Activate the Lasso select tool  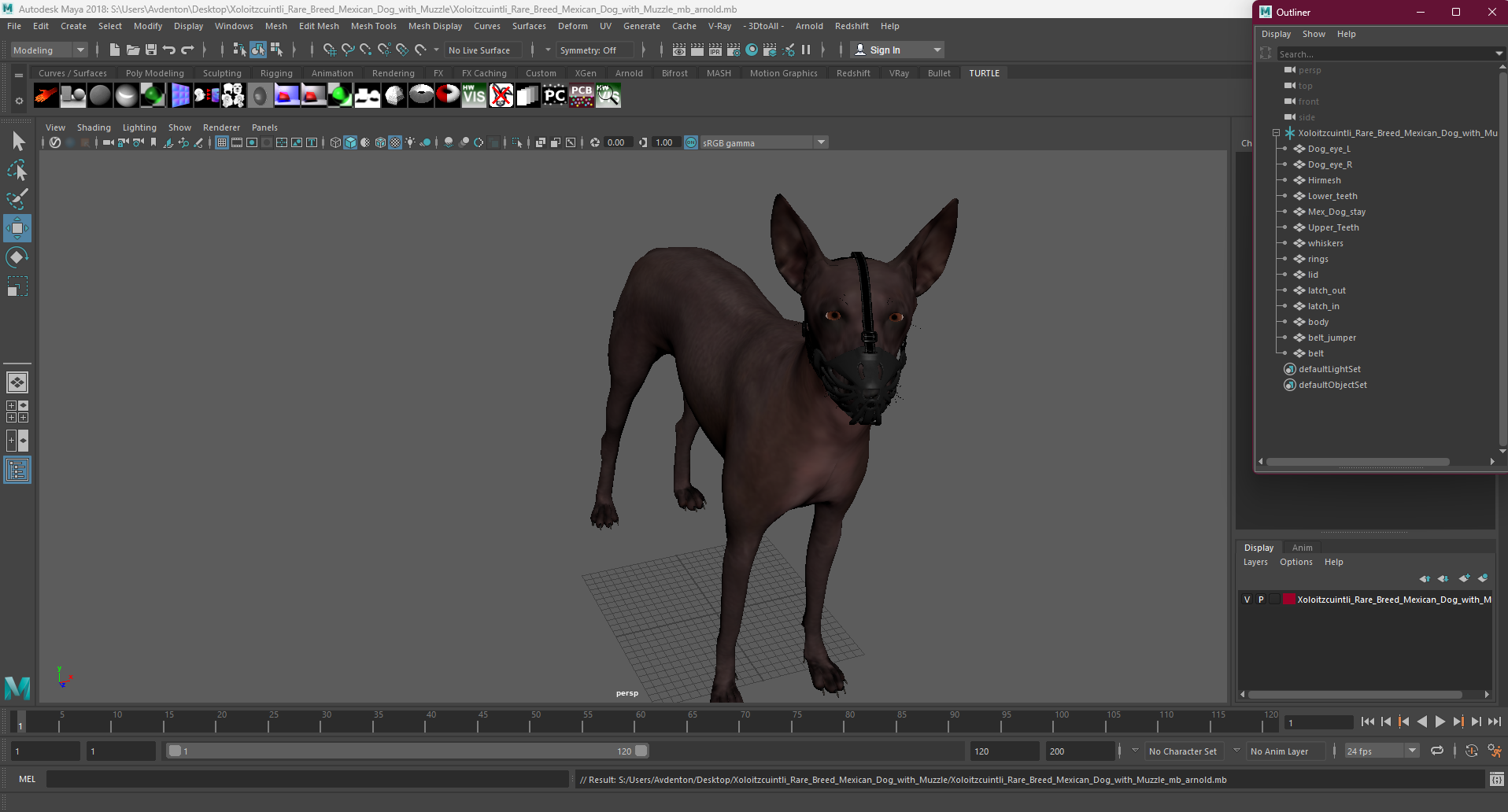(x=17, y=171)
